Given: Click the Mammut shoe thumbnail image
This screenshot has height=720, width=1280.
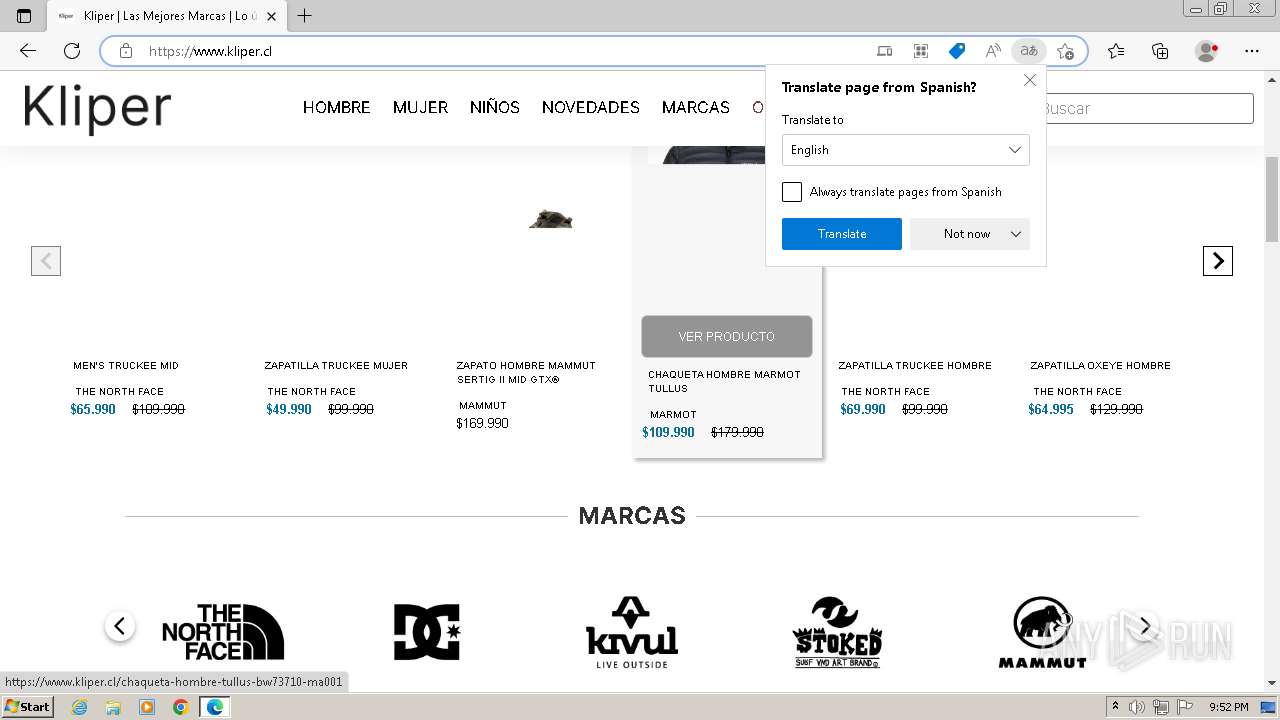Looking at the screenshot, I should 550,219.
